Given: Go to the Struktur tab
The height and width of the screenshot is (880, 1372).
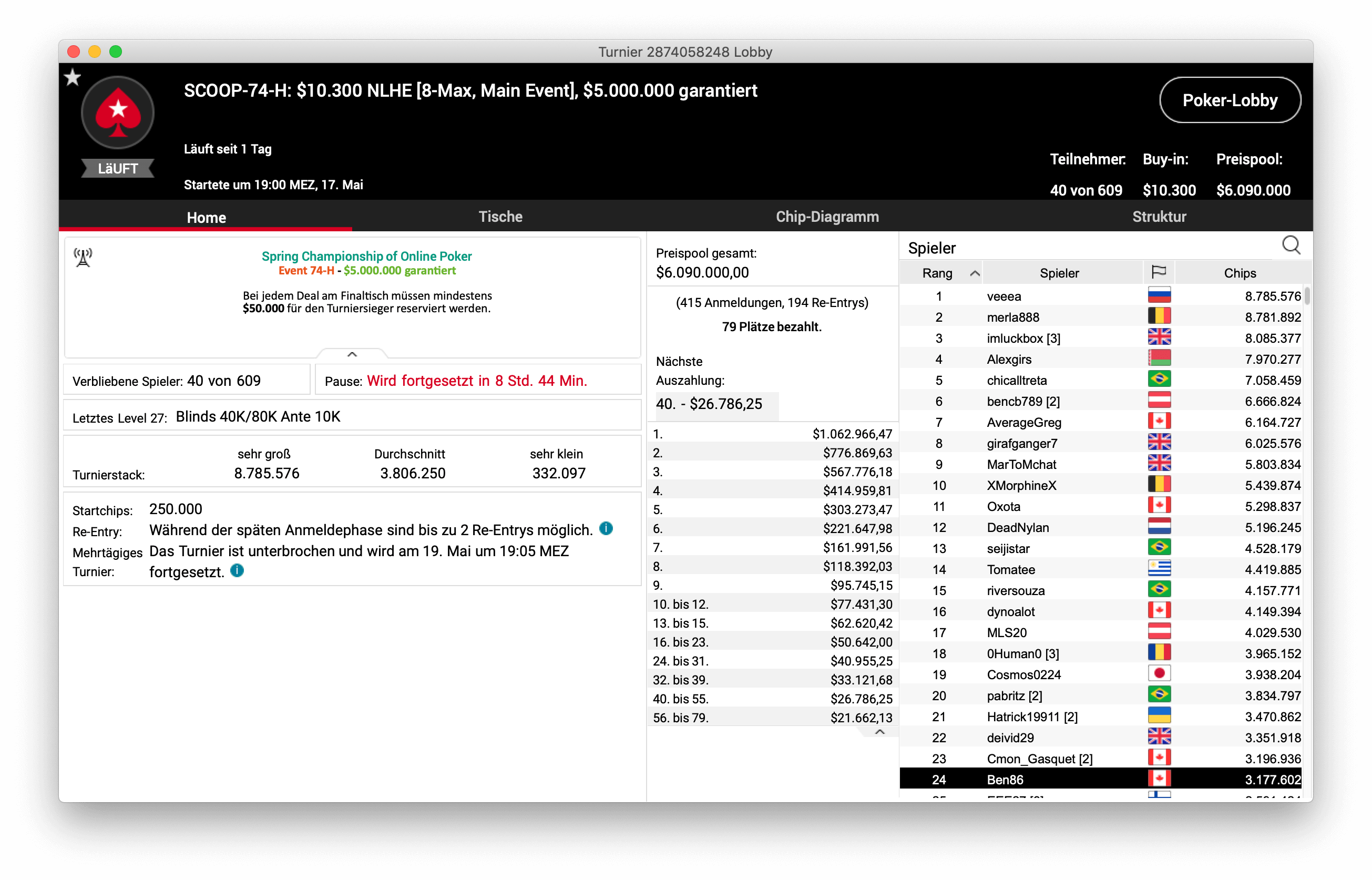Looking at the screenshot, I should click(x=1159, y=217).
